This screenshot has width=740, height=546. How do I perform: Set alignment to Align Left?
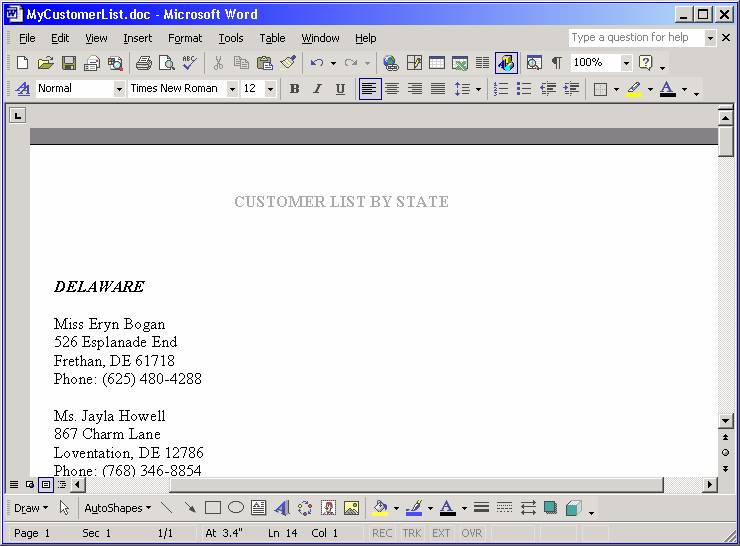click(x=370, y=89)
